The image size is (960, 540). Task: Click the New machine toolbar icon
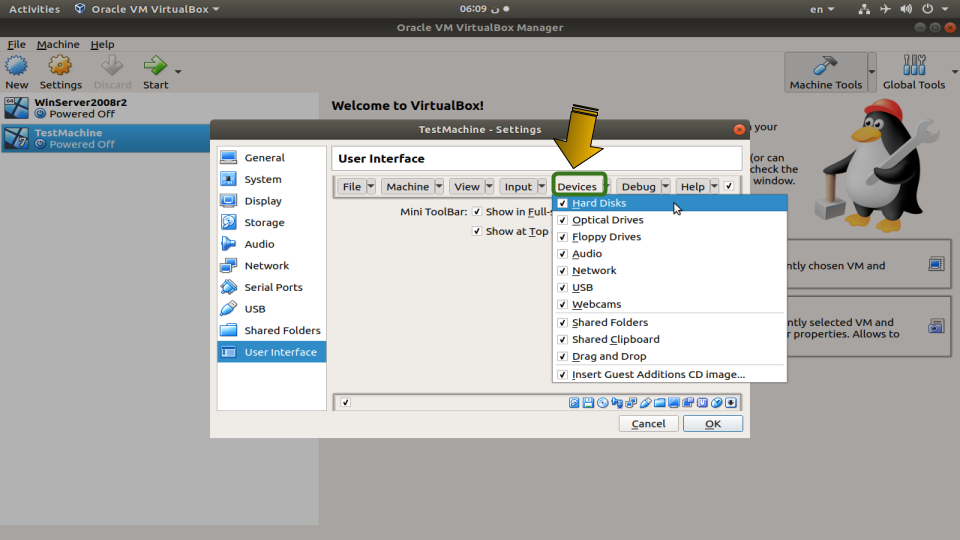[17, 66]
